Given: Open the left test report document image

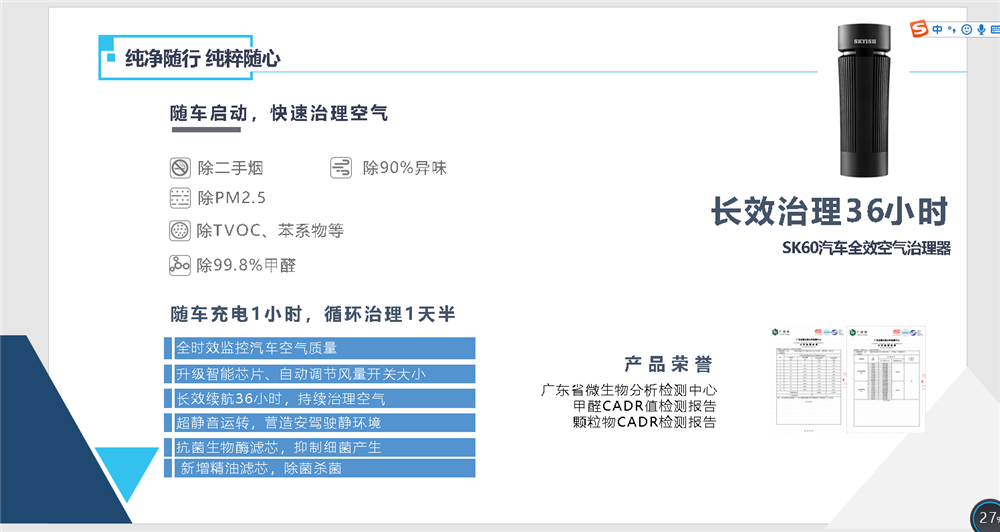Looking at the screenshot, I should [x=807, y=378].
